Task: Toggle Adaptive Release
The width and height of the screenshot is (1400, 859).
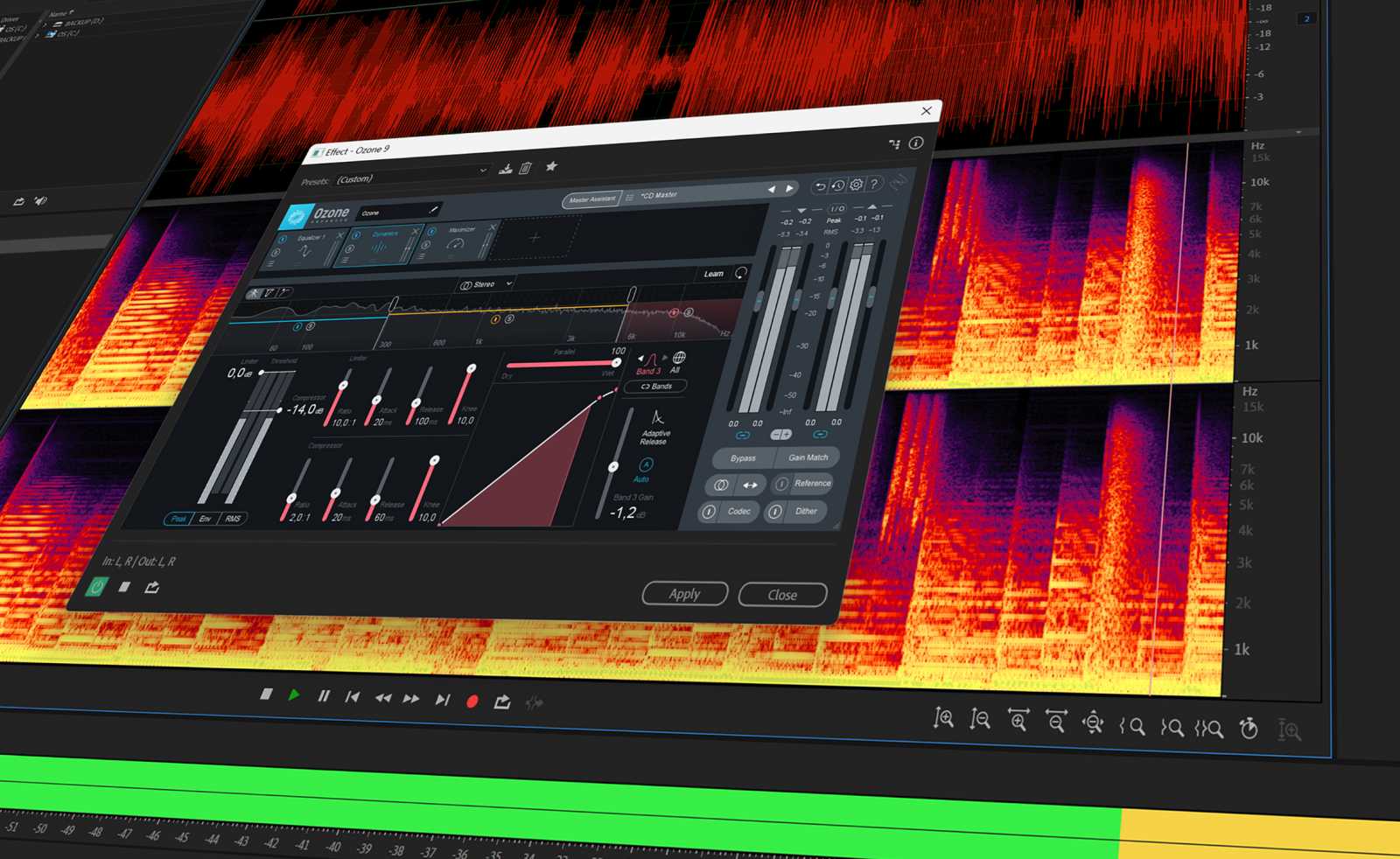Action: [656, 428]
